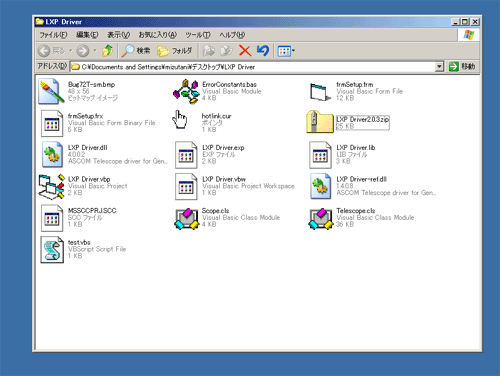Select the LXP Driver.dll file icon
Screen dimensions: 500x376
pos(52,154)
